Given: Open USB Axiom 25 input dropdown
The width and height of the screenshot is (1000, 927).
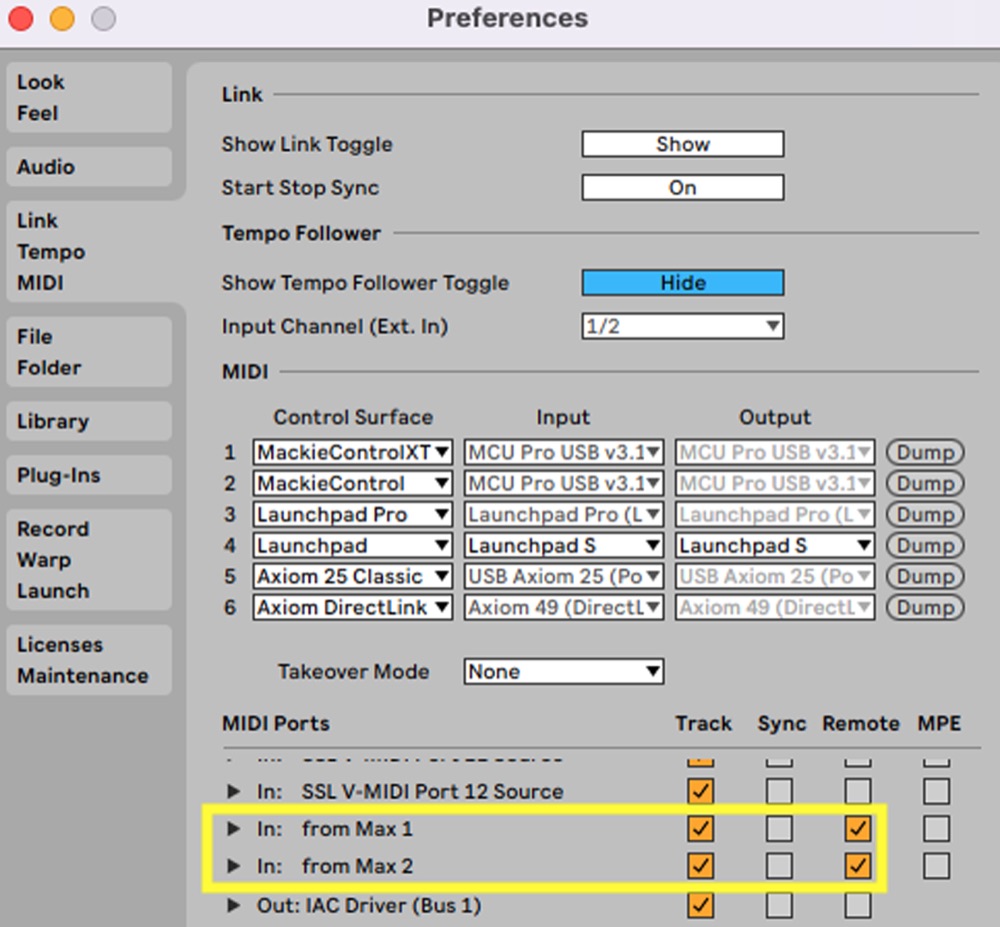Looking at the screenshot, I should pos(564,576).
